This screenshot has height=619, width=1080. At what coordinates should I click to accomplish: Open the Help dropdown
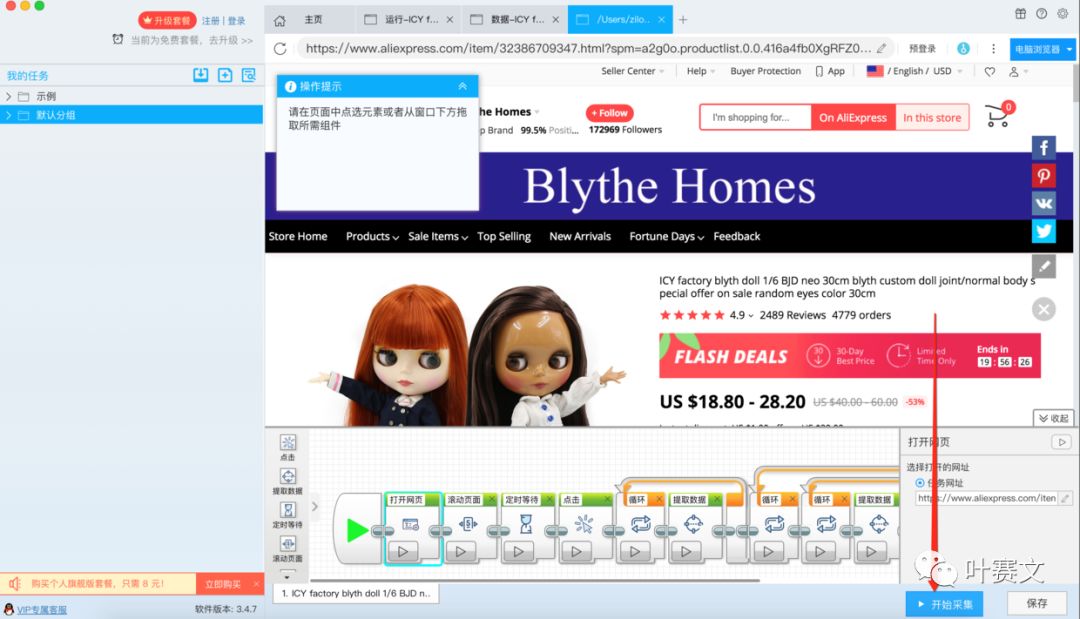point(700,71)
